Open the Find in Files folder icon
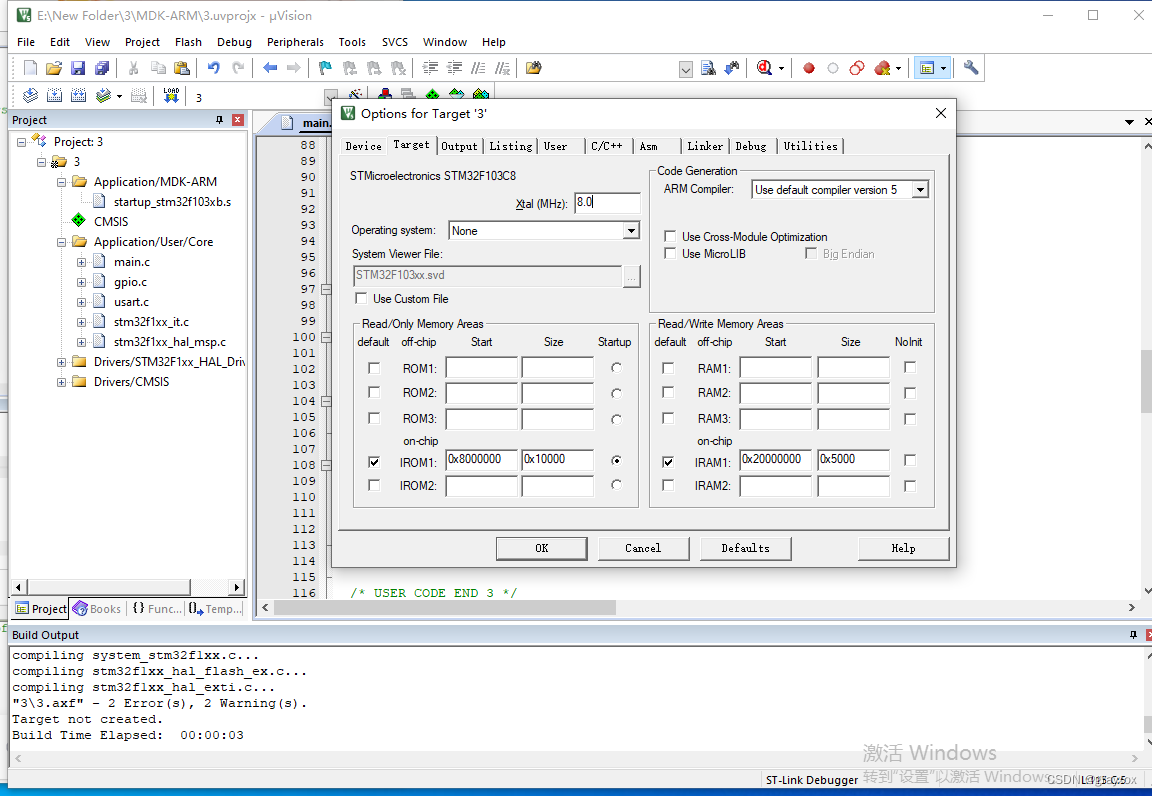The height and width of the screenshot is (796, 1152). tap(534, 68)
